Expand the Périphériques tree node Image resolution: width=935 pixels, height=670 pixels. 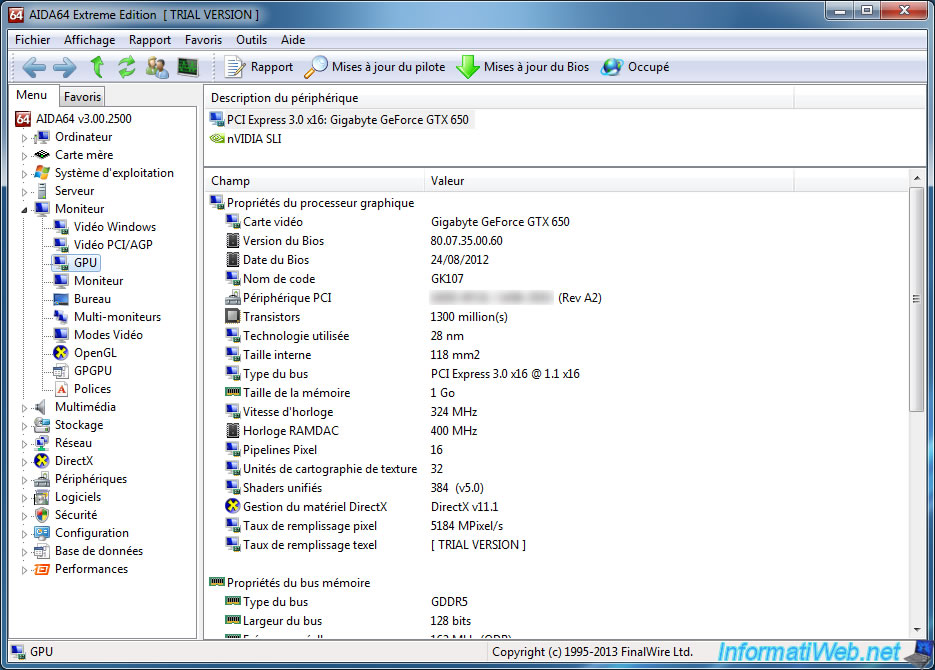[24, 480]
